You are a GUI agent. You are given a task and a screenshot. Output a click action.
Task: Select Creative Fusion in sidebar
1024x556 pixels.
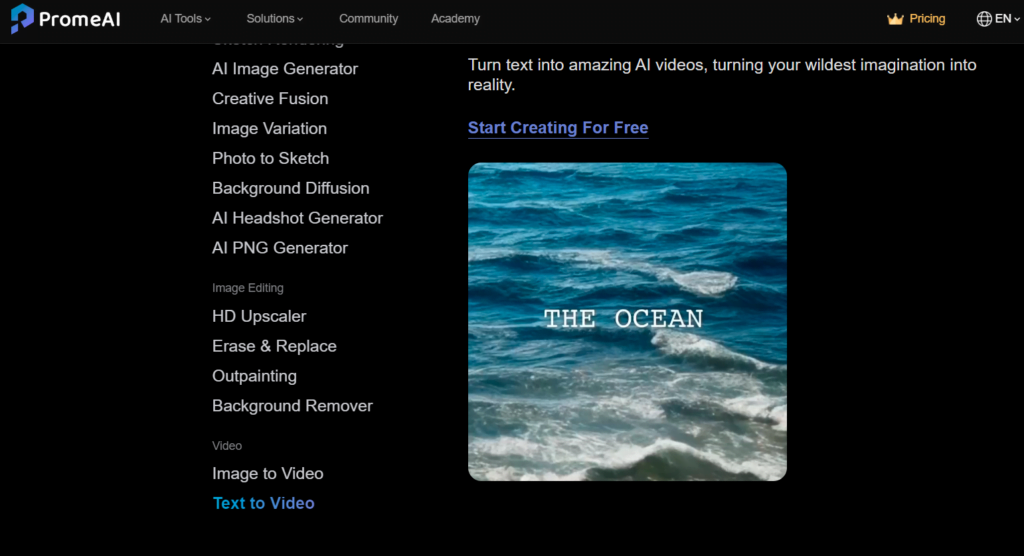pyautogui.click(x=270, y=99)
